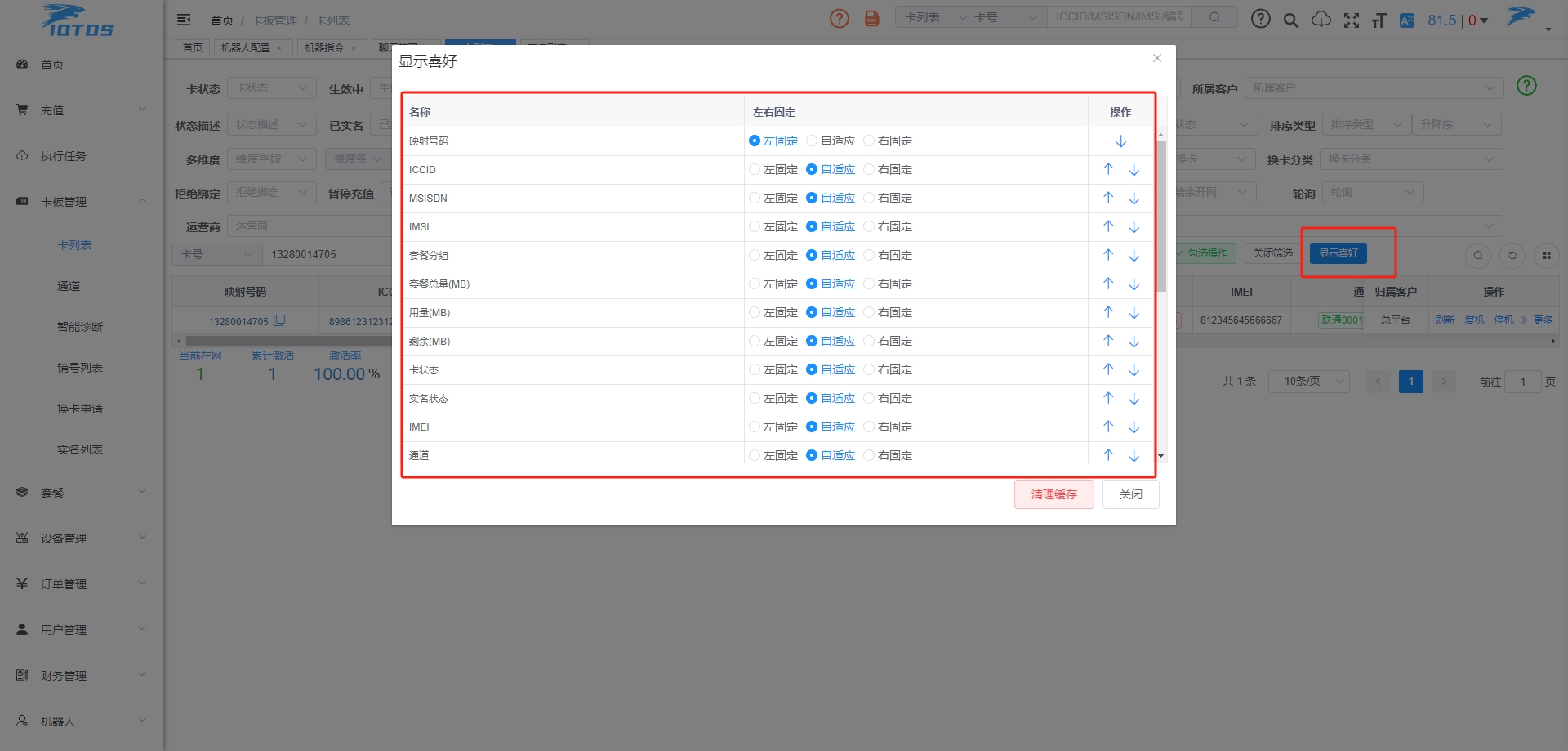Image resolution: width=1568 pixels, height=751 pixels.
Task: Select 左固定 for IMEI
Action: point(773,427)
